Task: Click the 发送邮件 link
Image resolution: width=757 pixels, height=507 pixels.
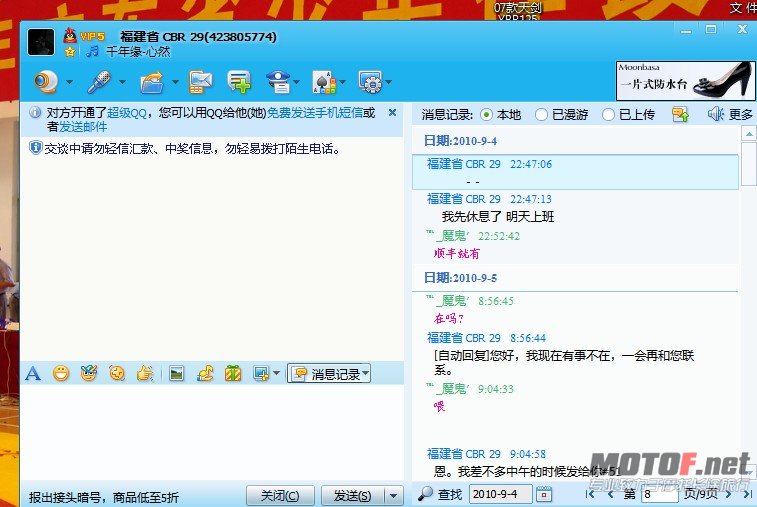Action: point(83,127)
